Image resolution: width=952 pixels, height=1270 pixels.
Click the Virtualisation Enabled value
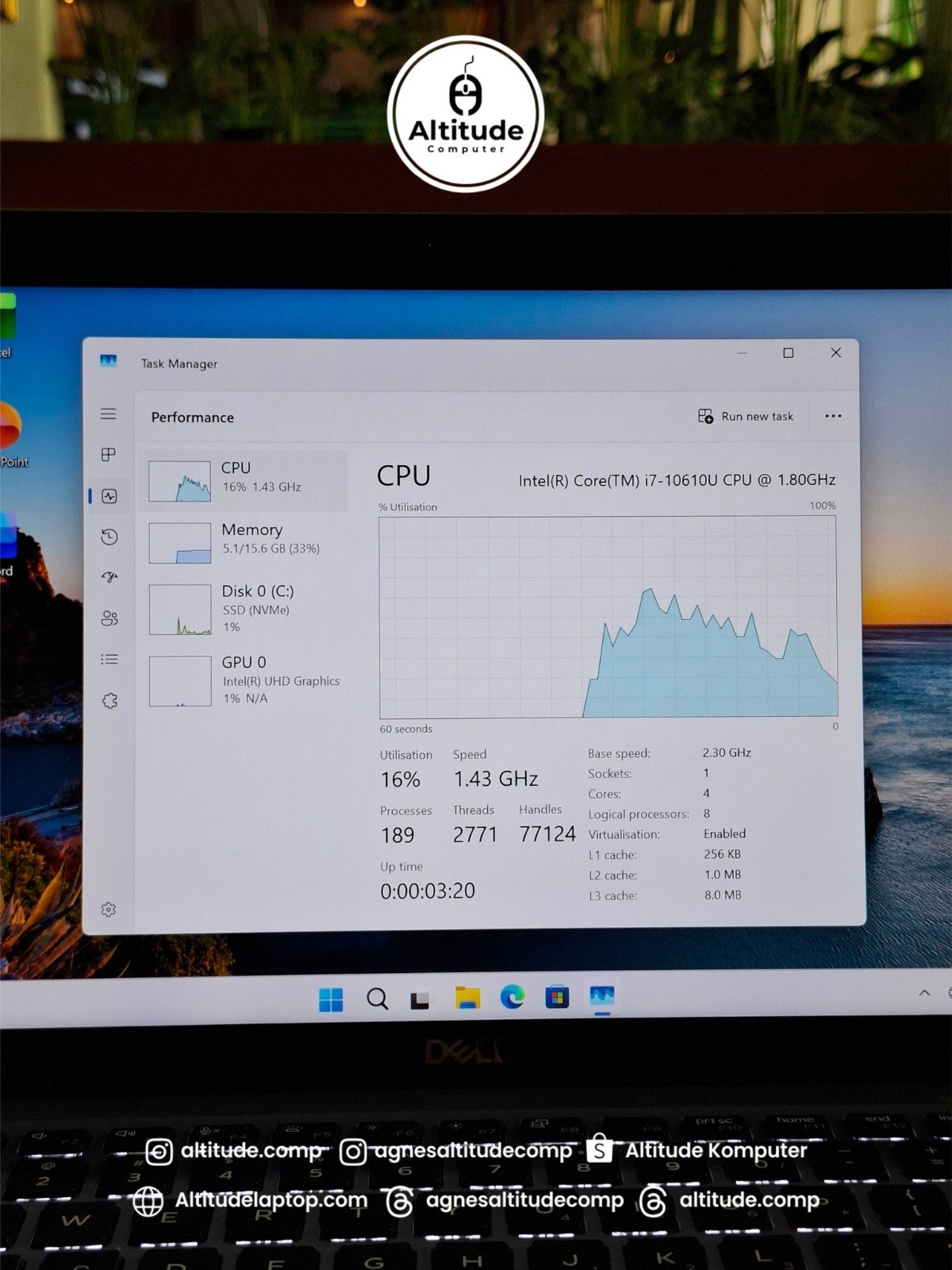724,833
